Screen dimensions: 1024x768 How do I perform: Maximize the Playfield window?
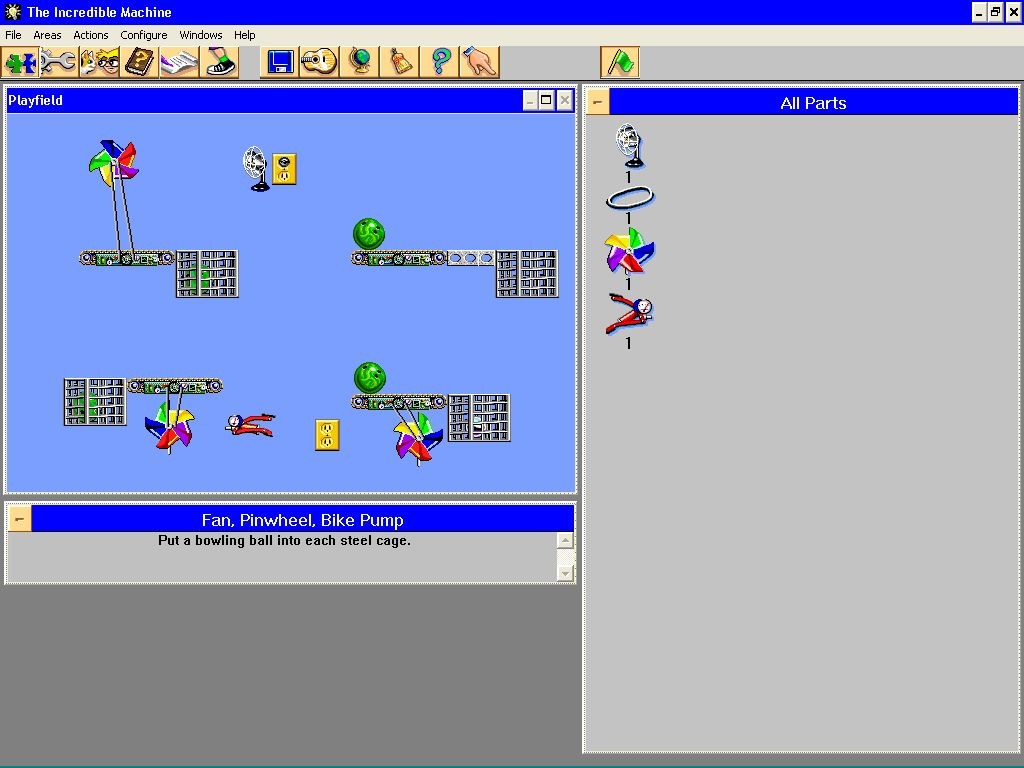(x=547, y=100)
